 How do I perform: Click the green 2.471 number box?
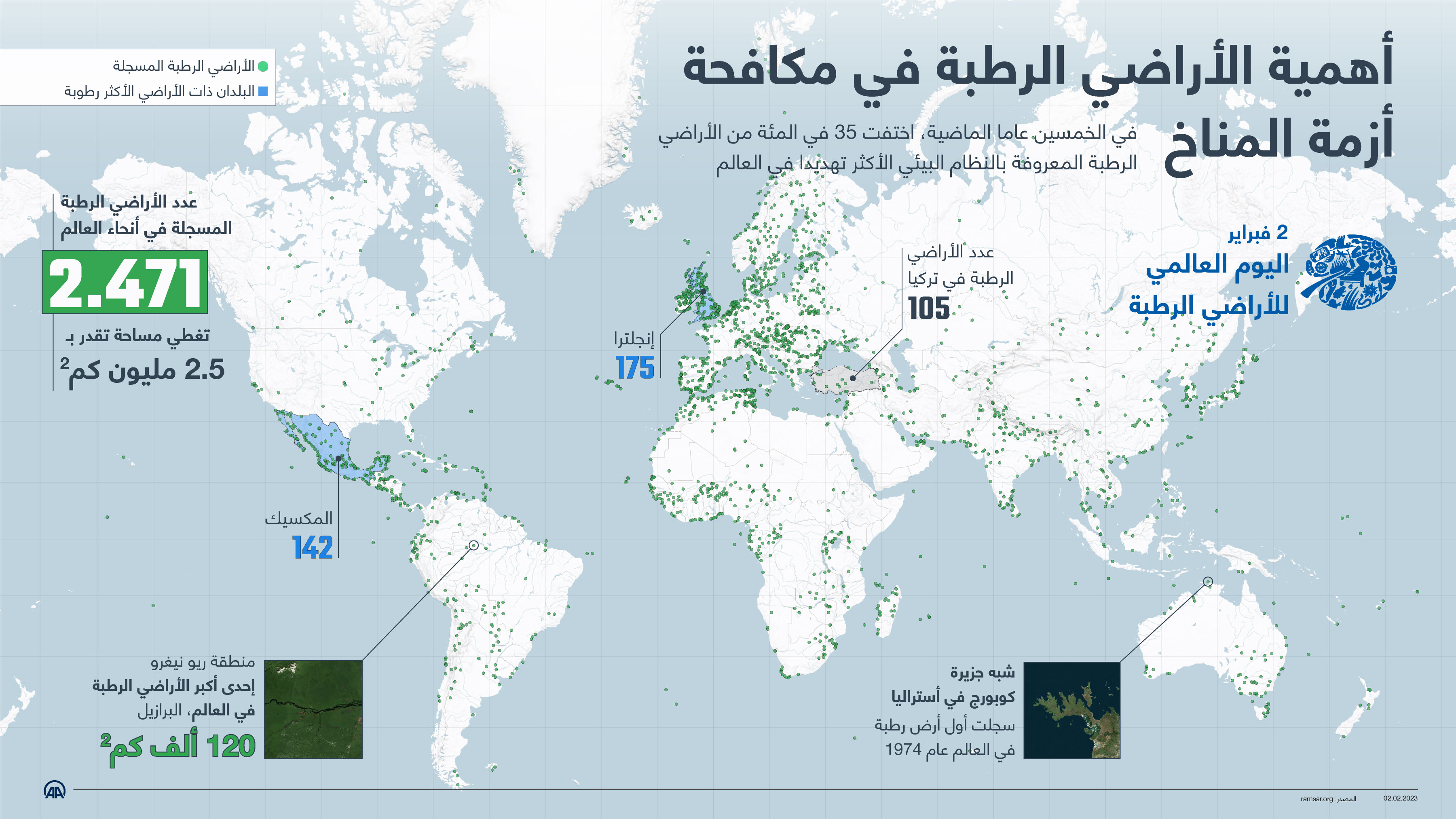tap(125, 282)
